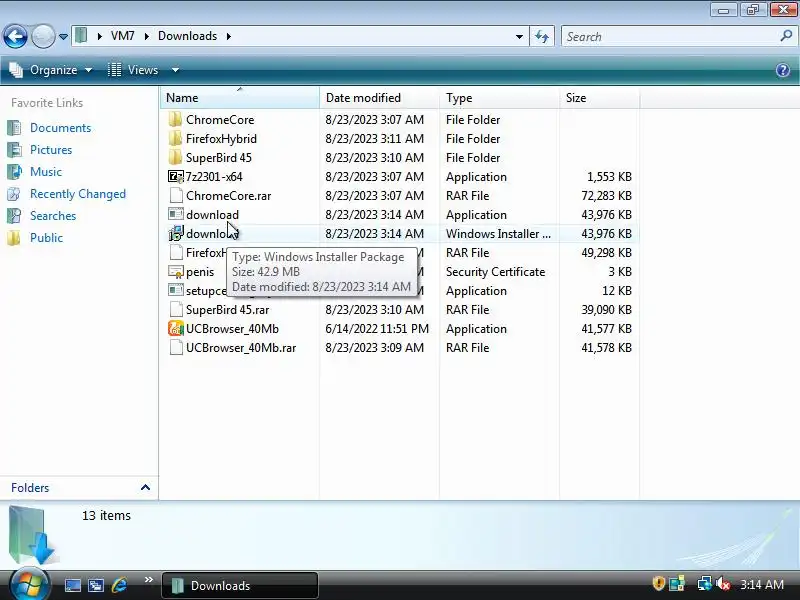Expand the arrow between VM7 and Downloads

click(x=146, y=36)
